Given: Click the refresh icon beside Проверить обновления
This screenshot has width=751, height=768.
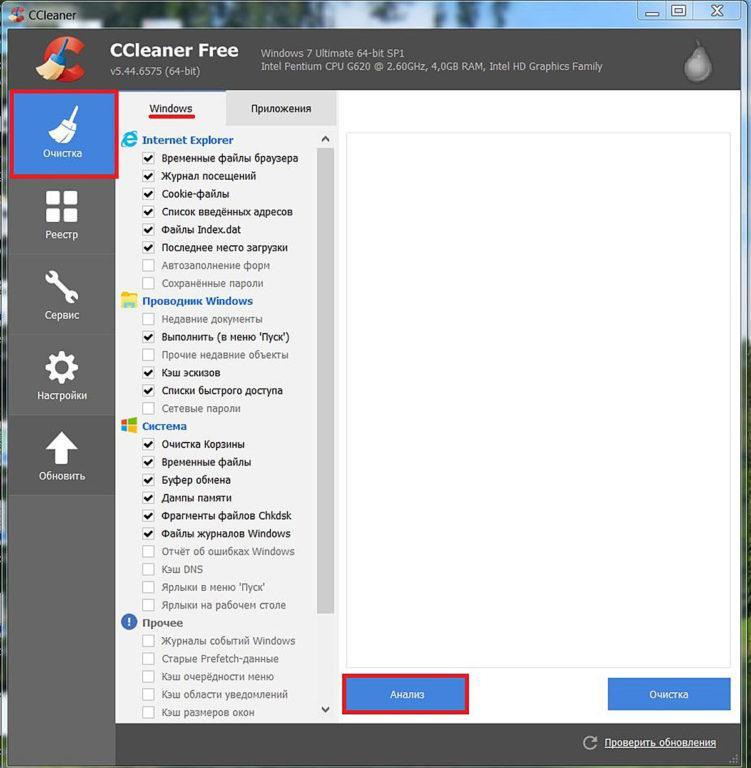Looking at the screenshot, I should (x=590, y=743).
